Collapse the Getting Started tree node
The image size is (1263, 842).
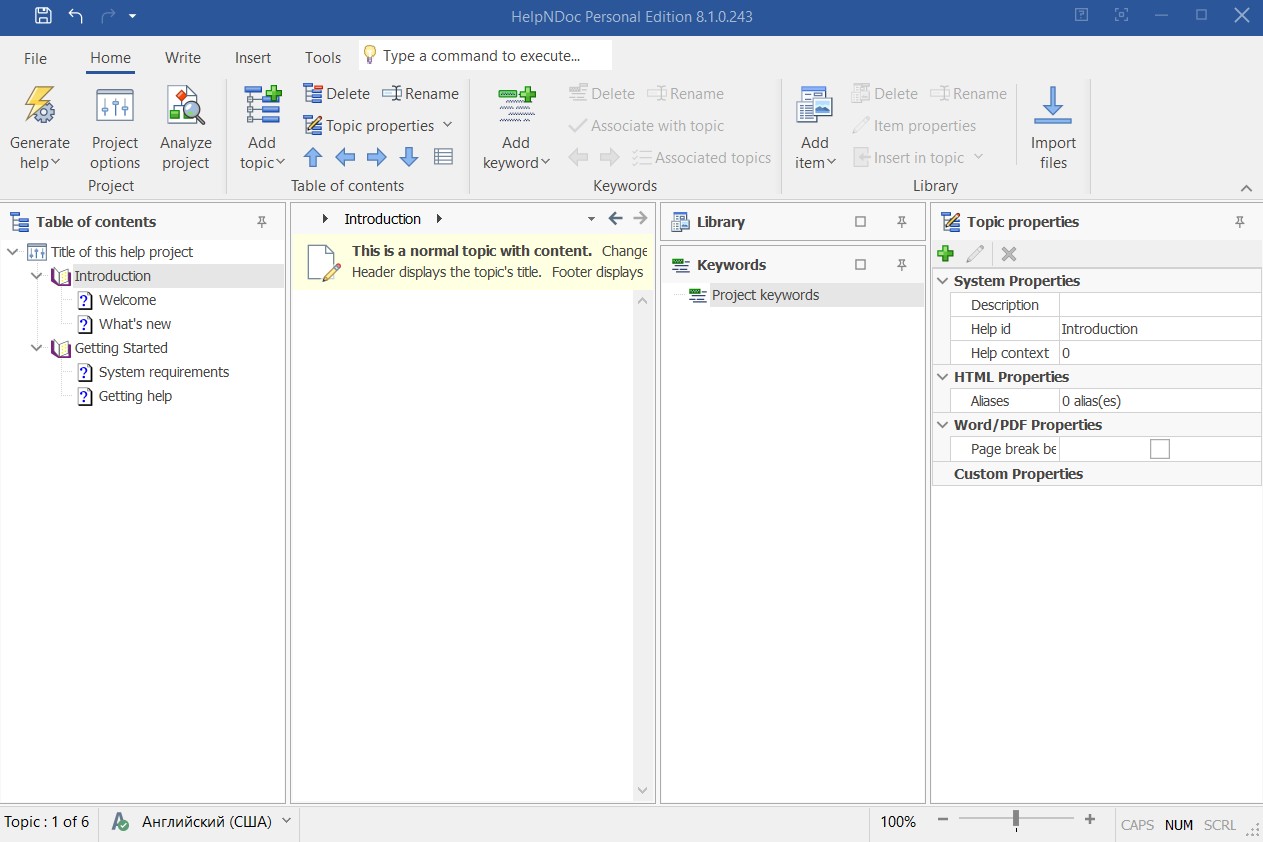coord(37,348)
